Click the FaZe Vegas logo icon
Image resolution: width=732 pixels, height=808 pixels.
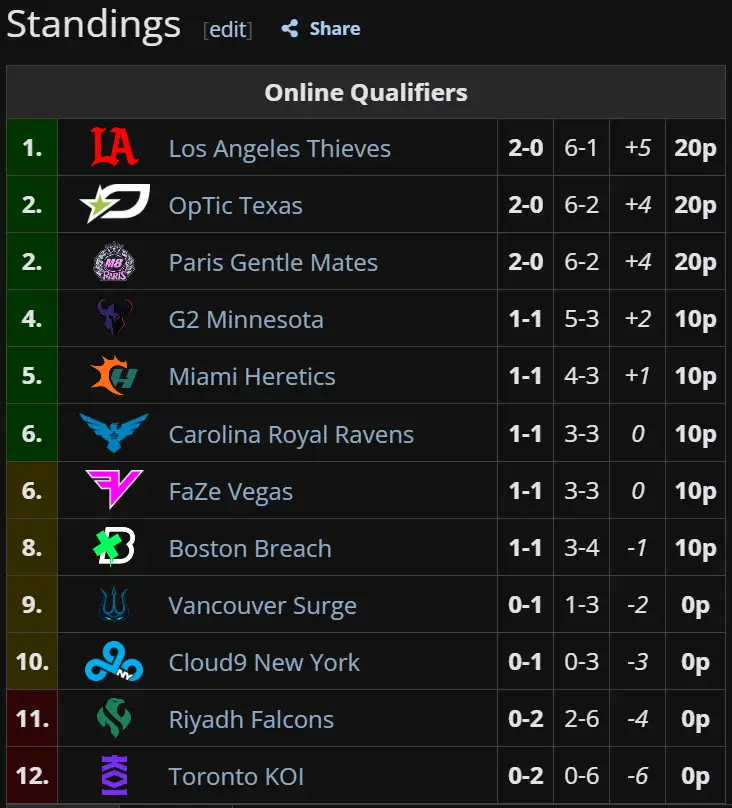click(114, 491)
